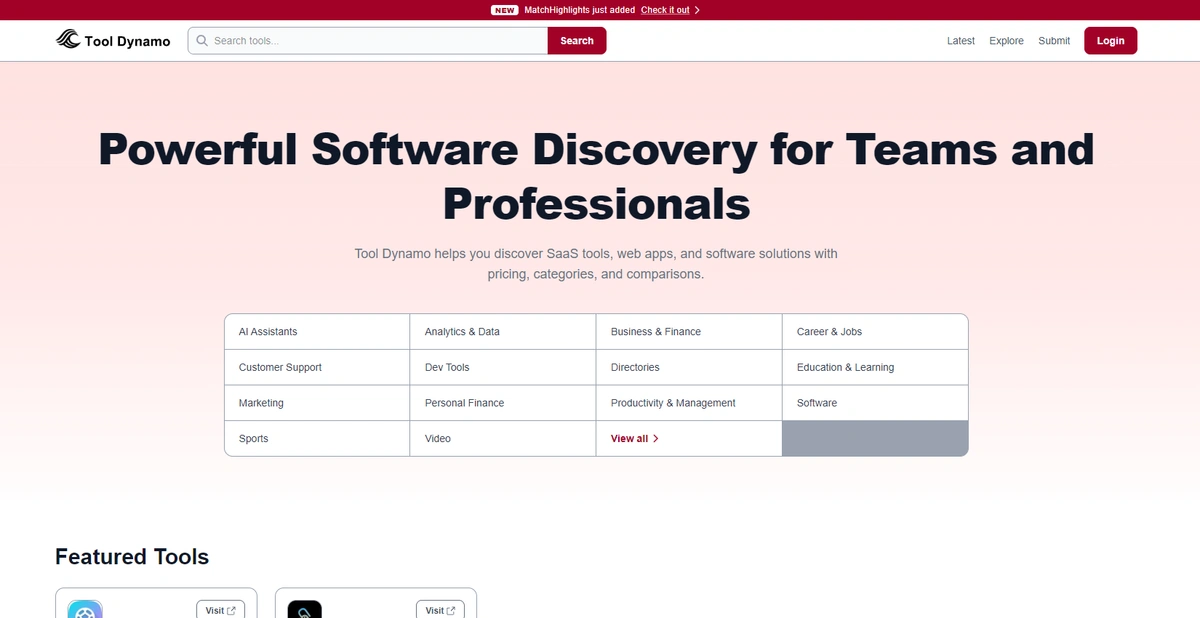The width and height of the screenshot is (1200, 618).
Task: Open the Check it out banner chevron
Action: click(698, 9)
